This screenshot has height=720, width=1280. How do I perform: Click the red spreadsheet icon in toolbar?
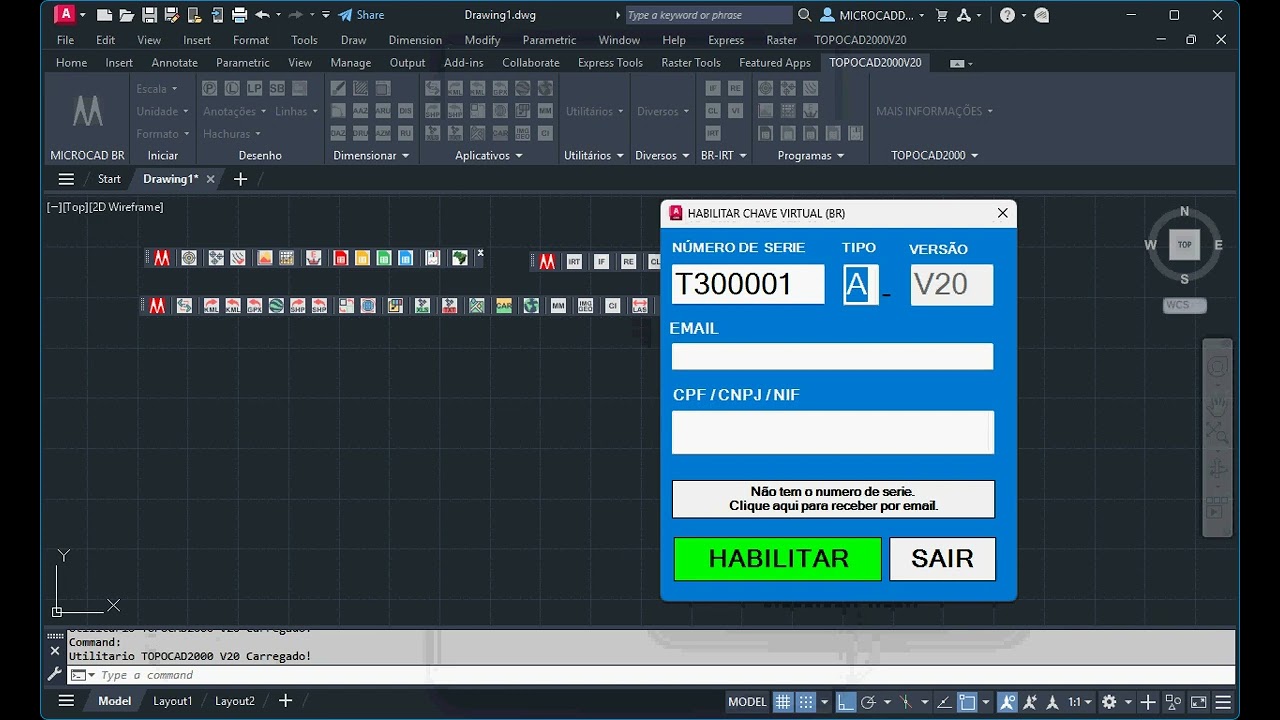coord(340,258)
